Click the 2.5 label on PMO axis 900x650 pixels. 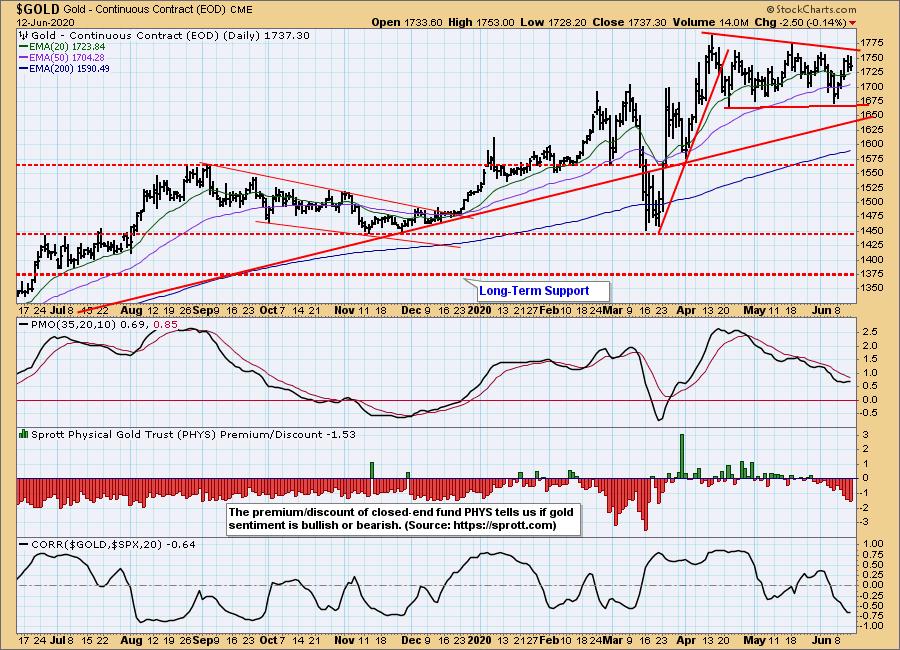click(870, 332)
